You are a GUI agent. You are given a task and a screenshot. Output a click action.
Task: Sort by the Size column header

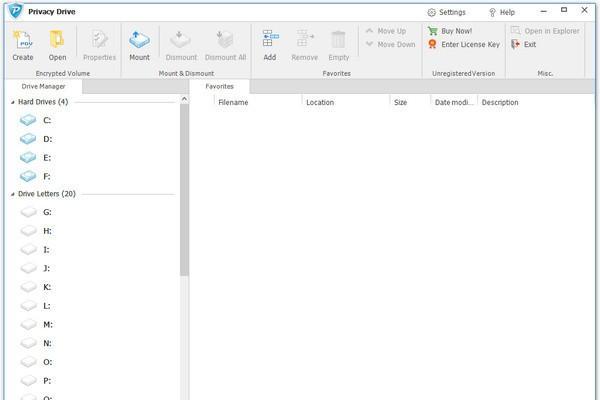pyautogui.click(x=410, y=103)
